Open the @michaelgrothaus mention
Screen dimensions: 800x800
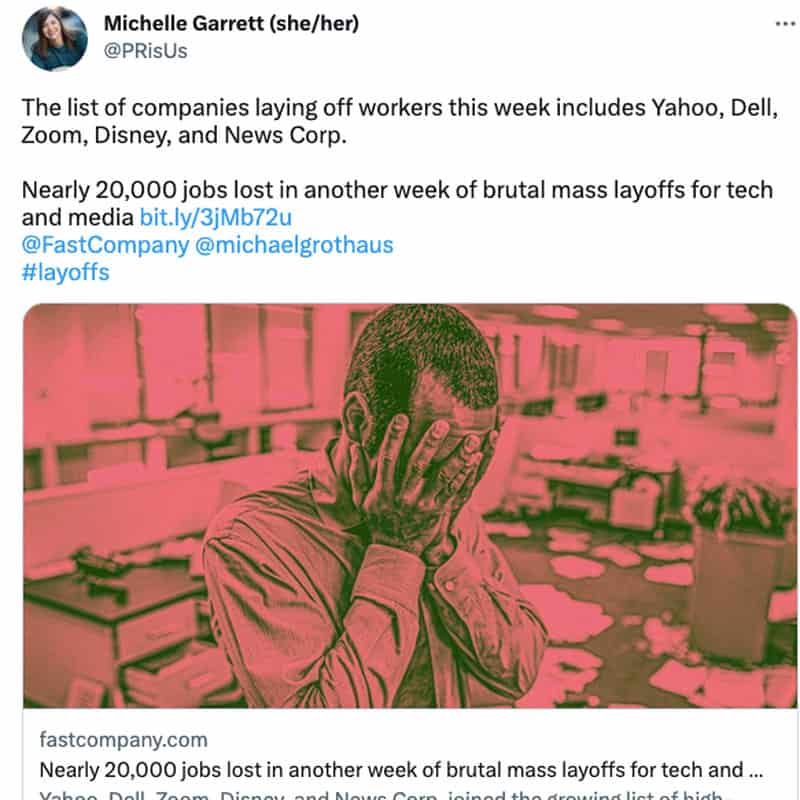pos(295,244)
